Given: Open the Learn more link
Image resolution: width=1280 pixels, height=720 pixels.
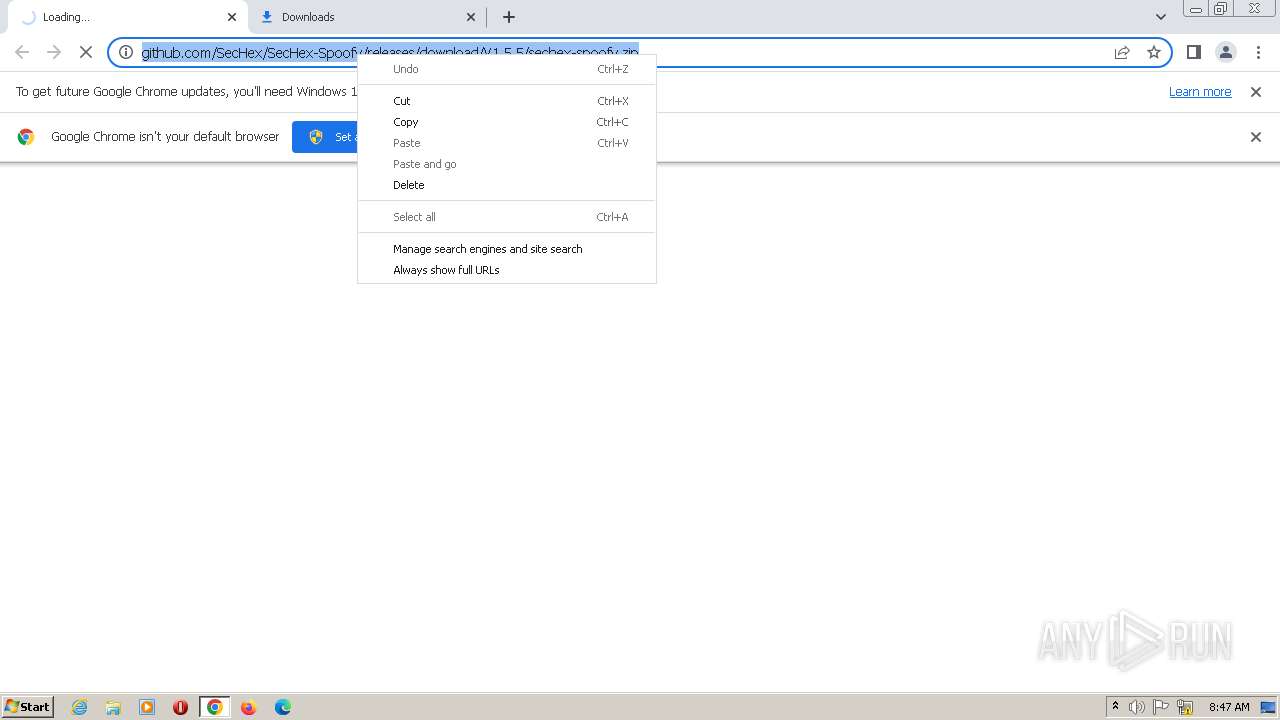Looking at the screenshot, I should [1200, 92].
